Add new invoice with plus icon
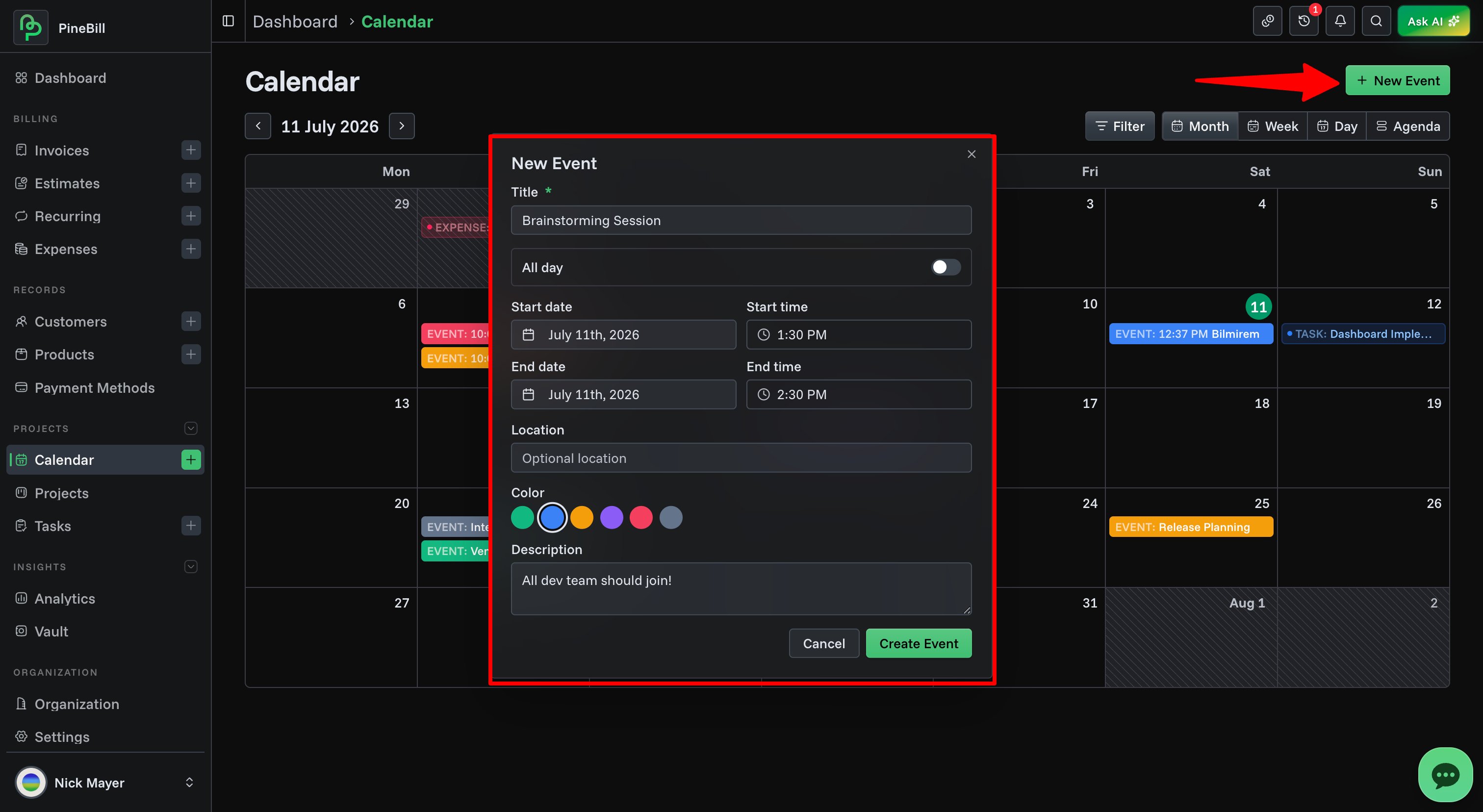 pos(191,150)
